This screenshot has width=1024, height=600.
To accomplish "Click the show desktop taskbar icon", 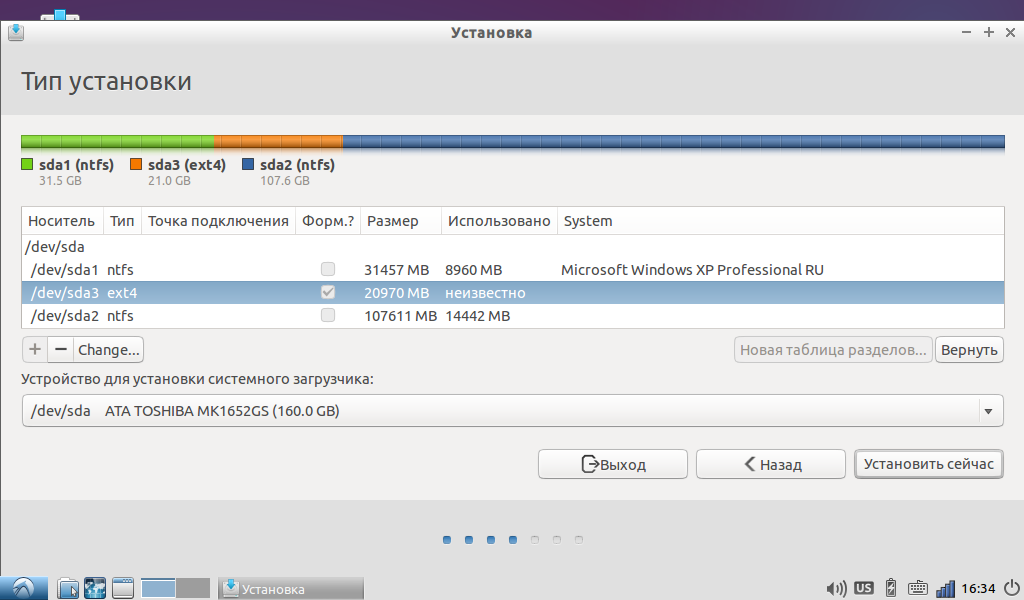I will tap(122, 588).
